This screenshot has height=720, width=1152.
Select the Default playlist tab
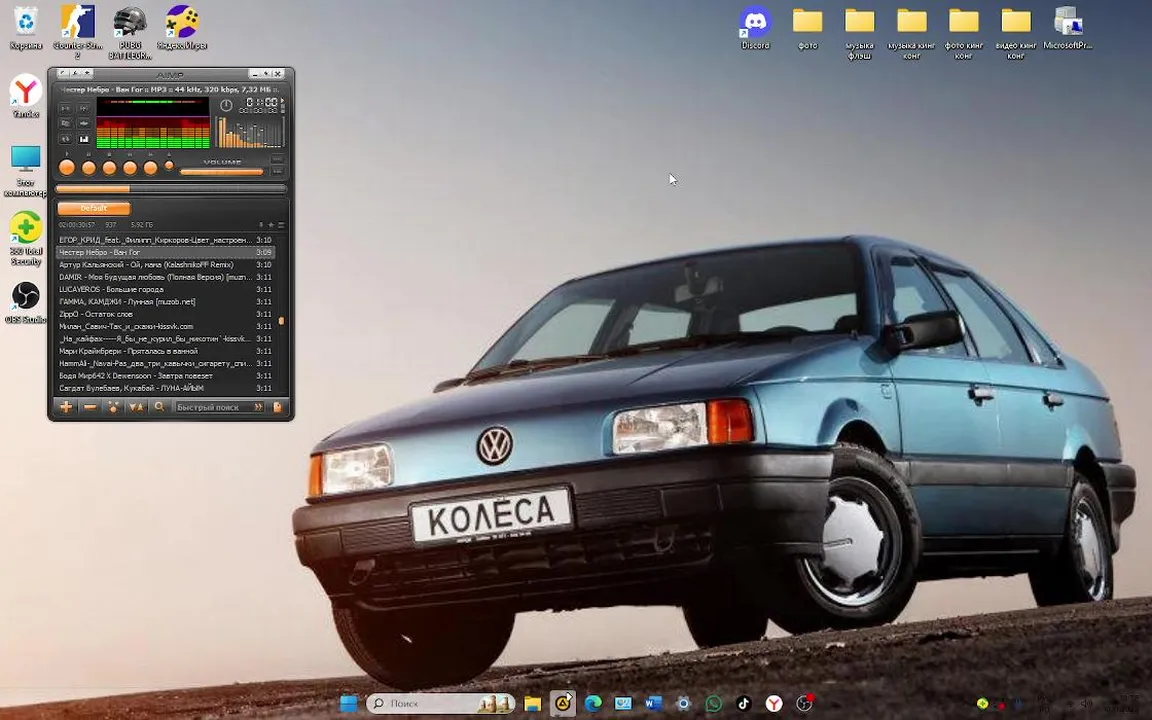[x=93, y=209]
